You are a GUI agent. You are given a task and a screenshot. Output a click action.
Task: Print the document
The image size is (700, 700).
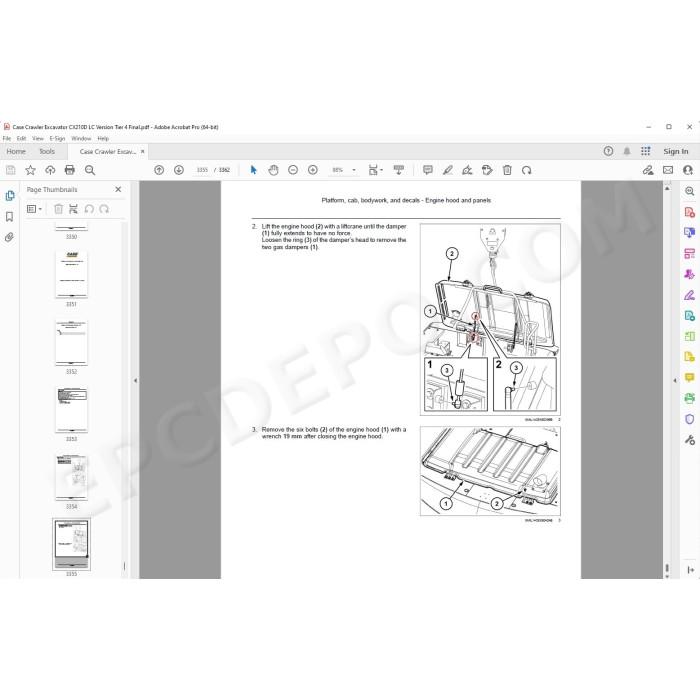pos(70,170)
